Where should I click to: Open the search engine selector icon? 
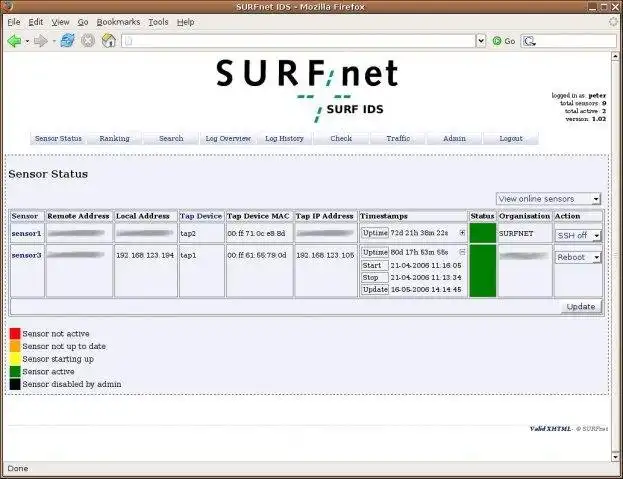(x=529, y=41)
